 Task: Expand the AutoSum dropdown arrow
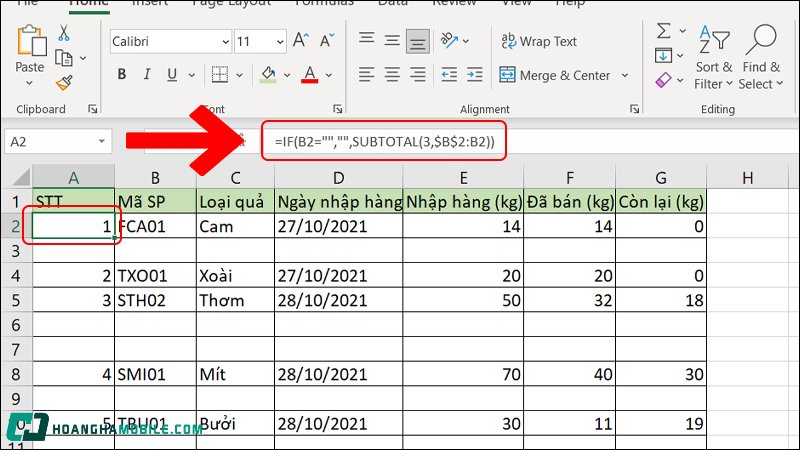pos(683,31)
